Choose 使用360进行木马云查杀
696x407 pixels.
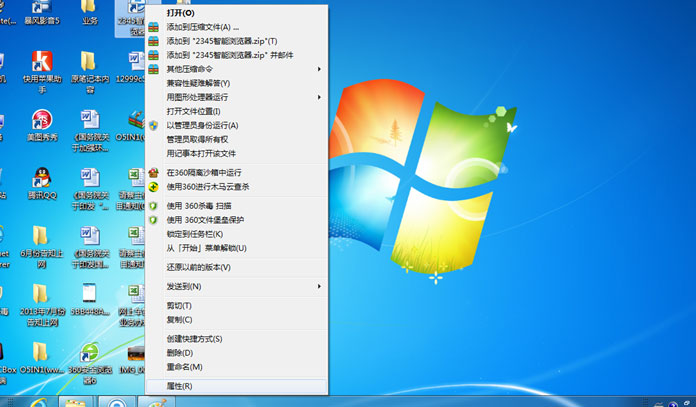(x=237, y=187)
